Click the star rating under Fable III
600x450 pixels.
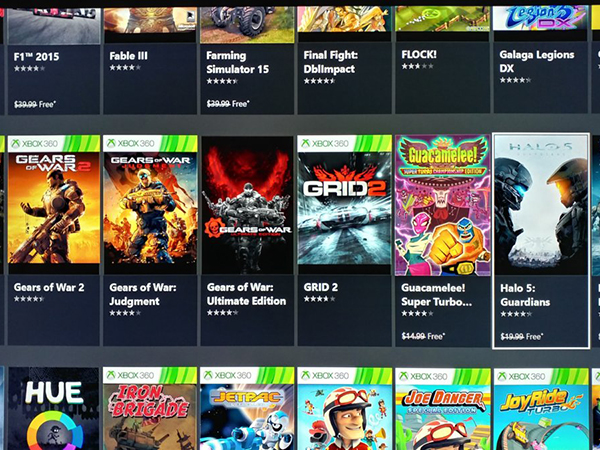pyautogui.click(x=125, y=68)
